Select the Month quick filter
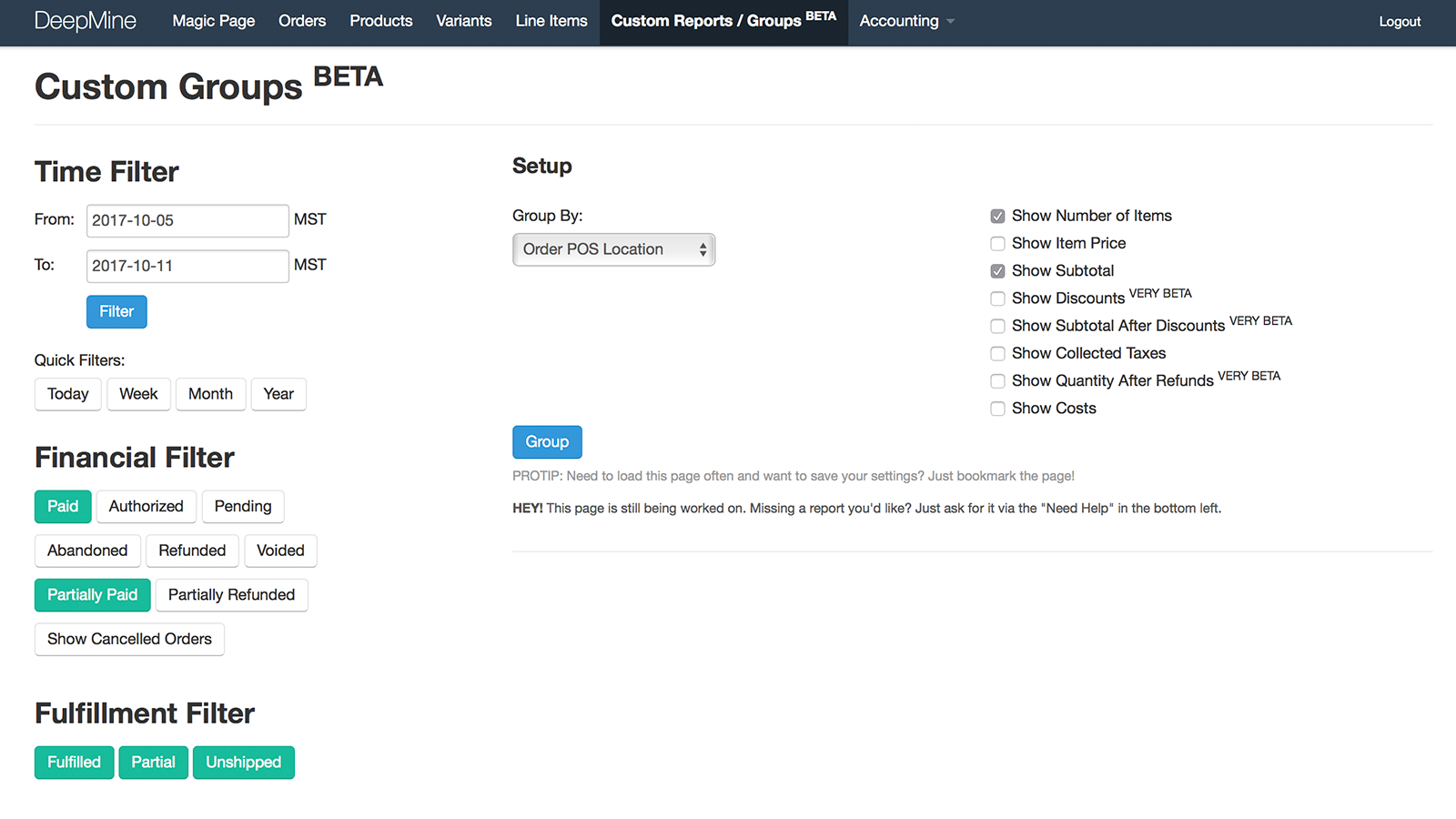1456x819 pixels. pyautogui.click(x=210, y=394)
